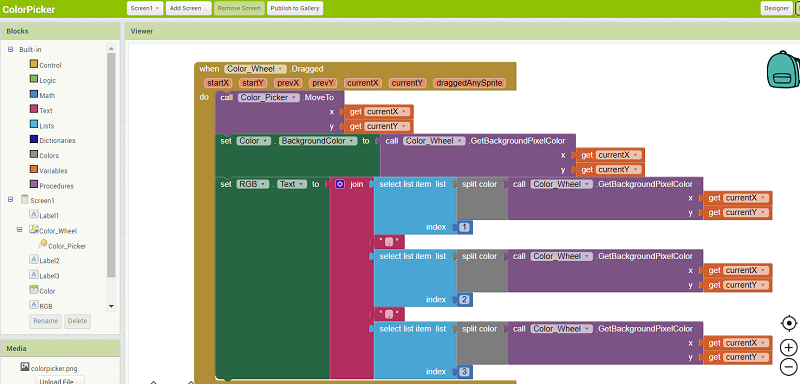Select the Screen1 component icon
The height and width of the screenshot is (384, 800).
point(24,200)
